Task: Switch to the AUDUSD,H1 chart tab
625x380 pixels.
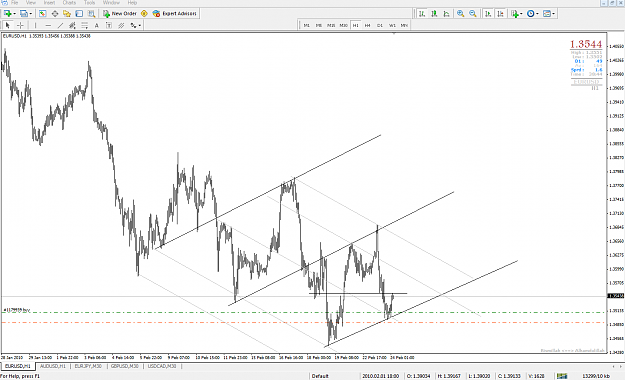Action: 53,366
